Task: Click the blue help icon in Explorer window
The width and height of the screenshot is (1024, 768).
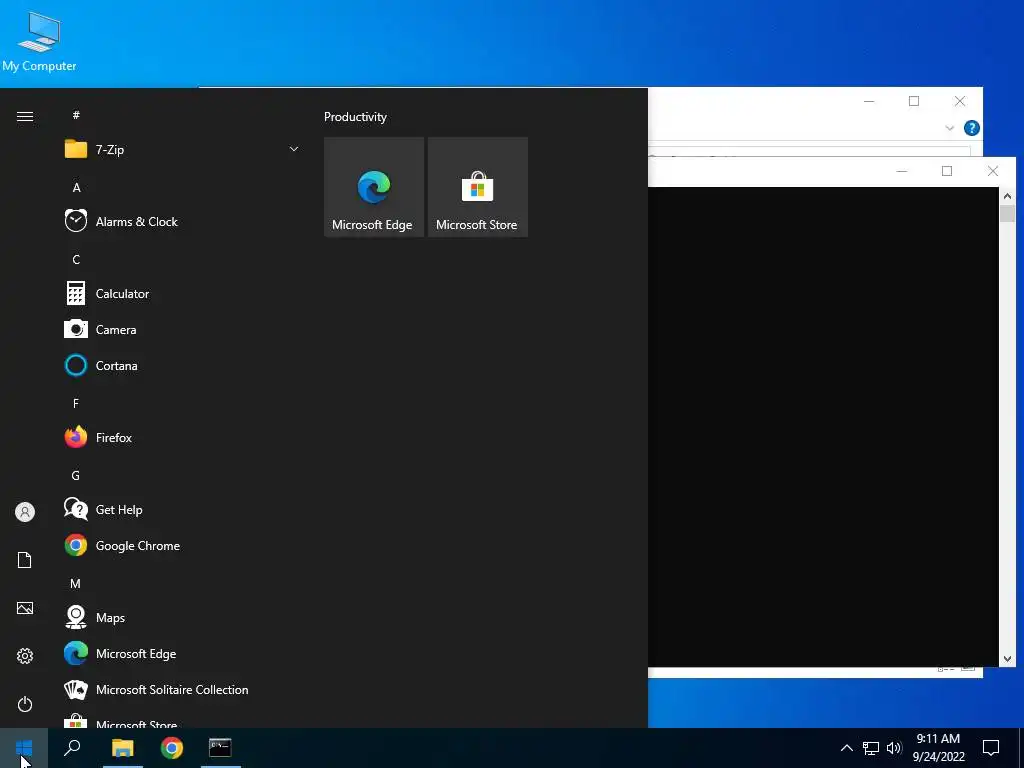Action: pos(972,129)
